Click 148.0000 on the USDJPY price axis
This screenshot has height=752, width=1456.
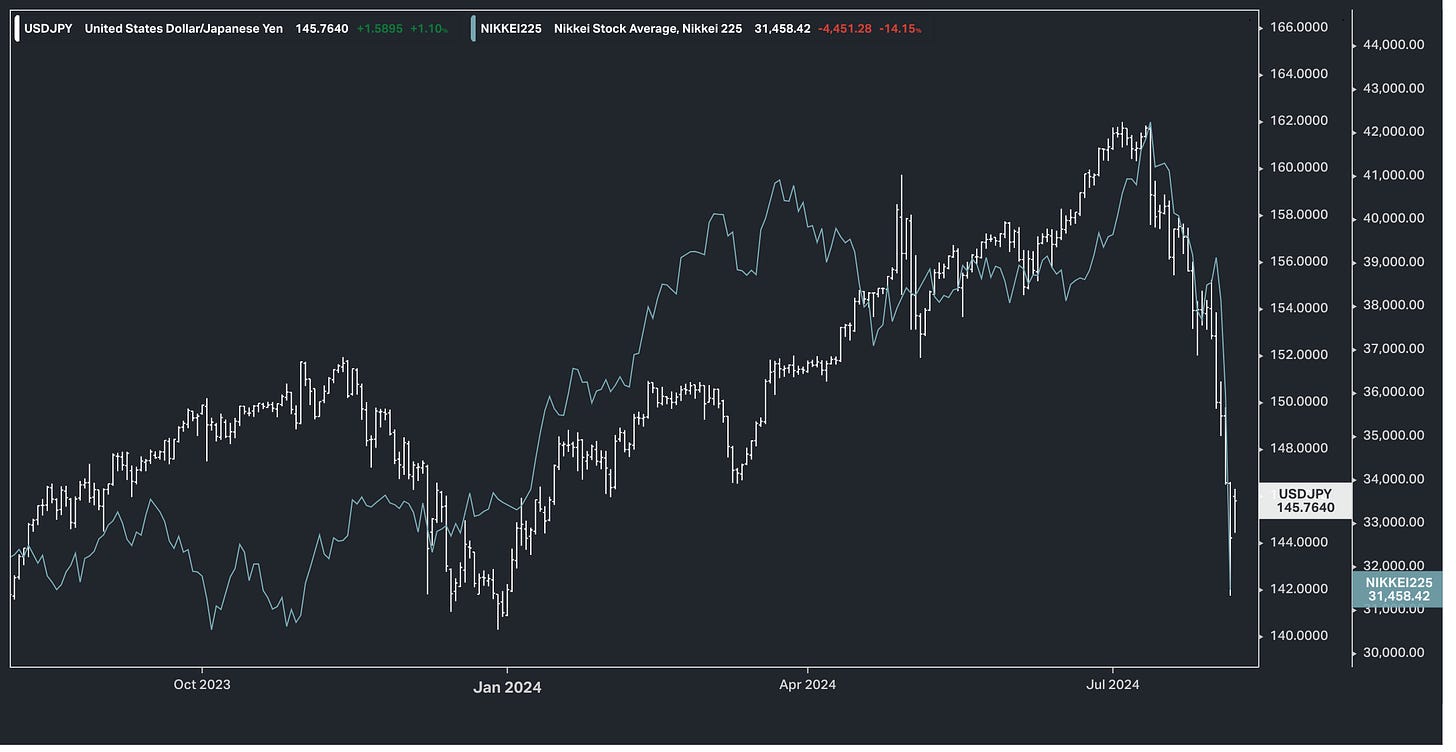coord(1299,448)
